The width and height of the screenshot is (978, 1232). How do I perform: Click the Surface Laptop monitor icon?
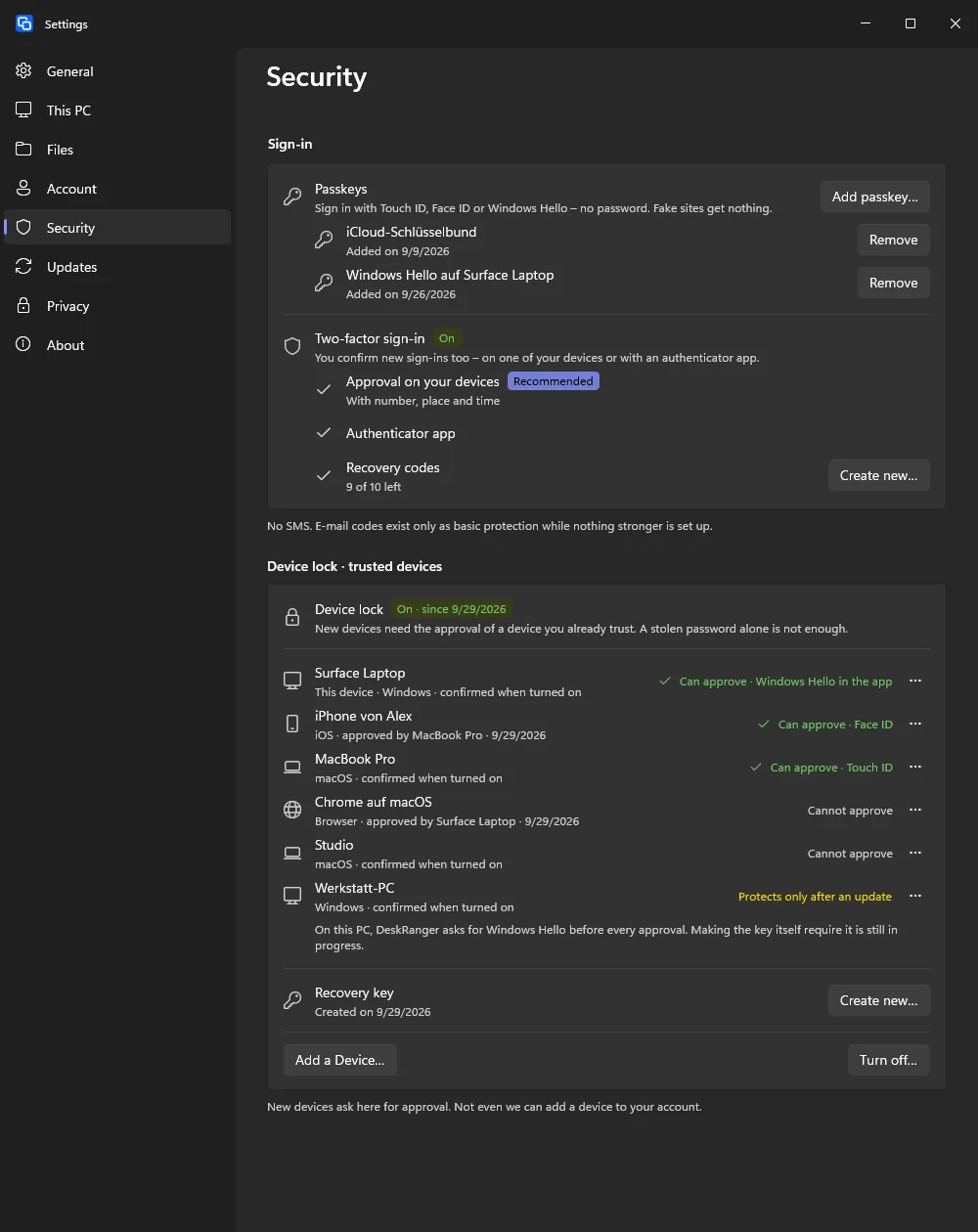[292, 681]
